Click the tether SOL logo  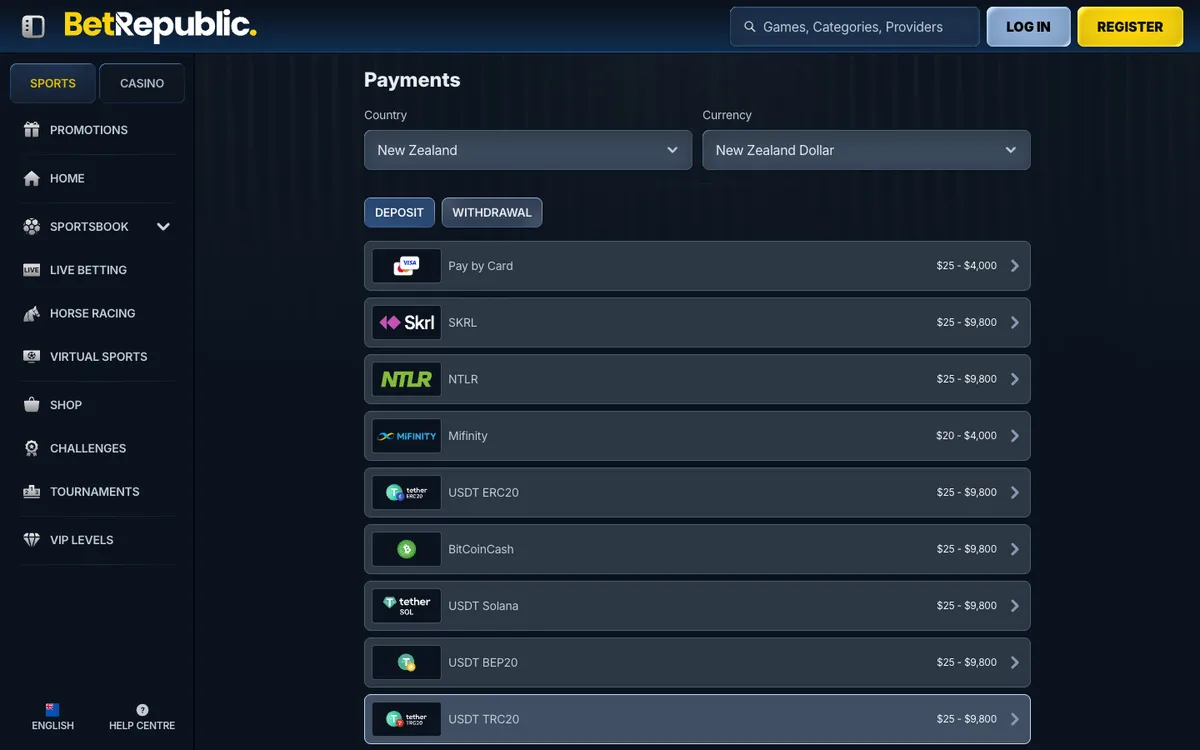coord(407,606)
